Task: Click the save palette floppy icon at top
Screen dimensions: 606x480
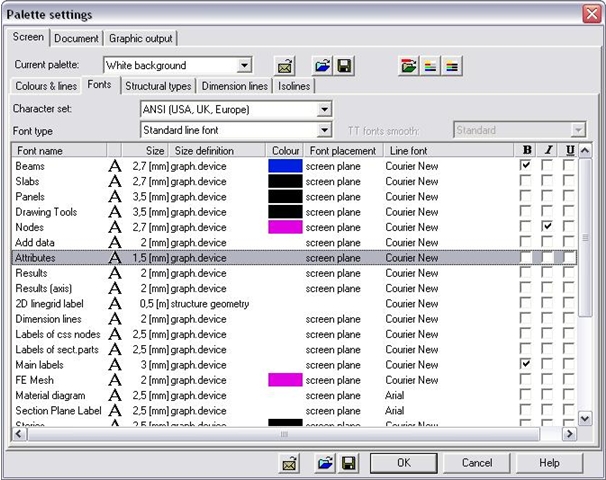Action: point(344,66)
